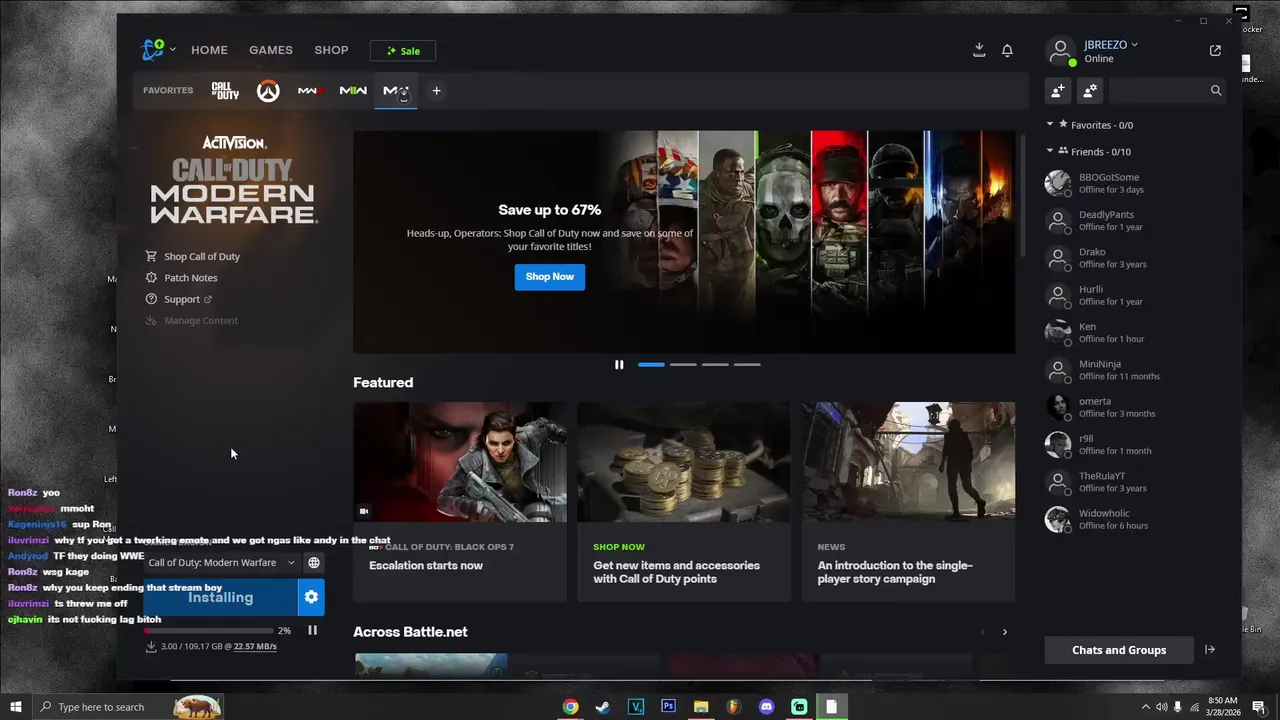Image resolution: width=1280 pixels, height=720 pixels.
Task: Click the Add a Friend icon
Action: [1057, 90]
